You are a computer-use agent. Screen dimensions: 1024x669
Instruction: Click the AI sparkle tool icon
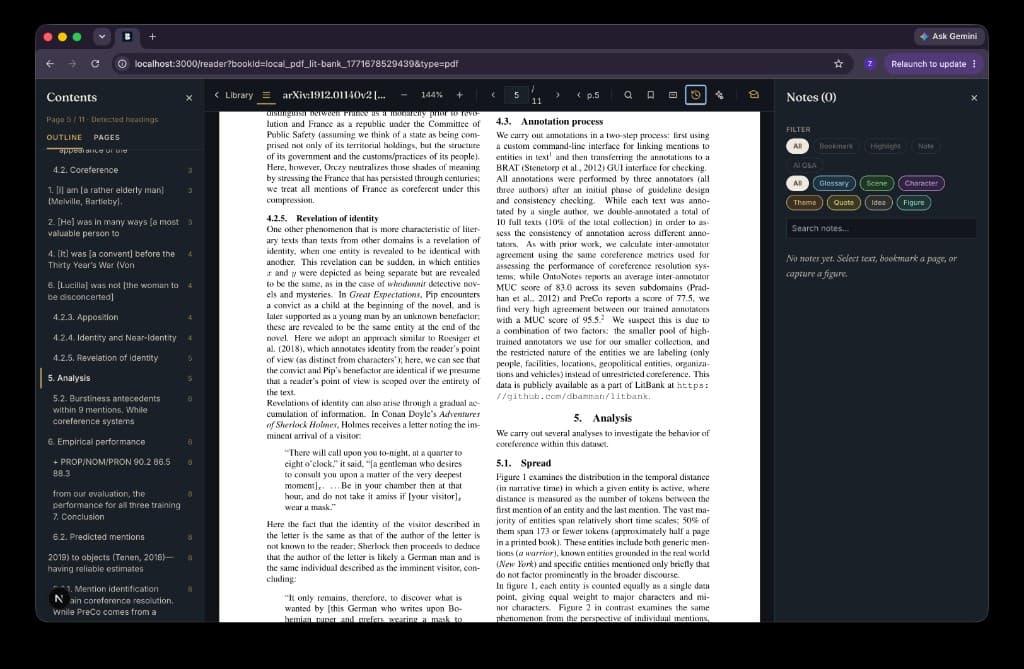pos(720,95)
